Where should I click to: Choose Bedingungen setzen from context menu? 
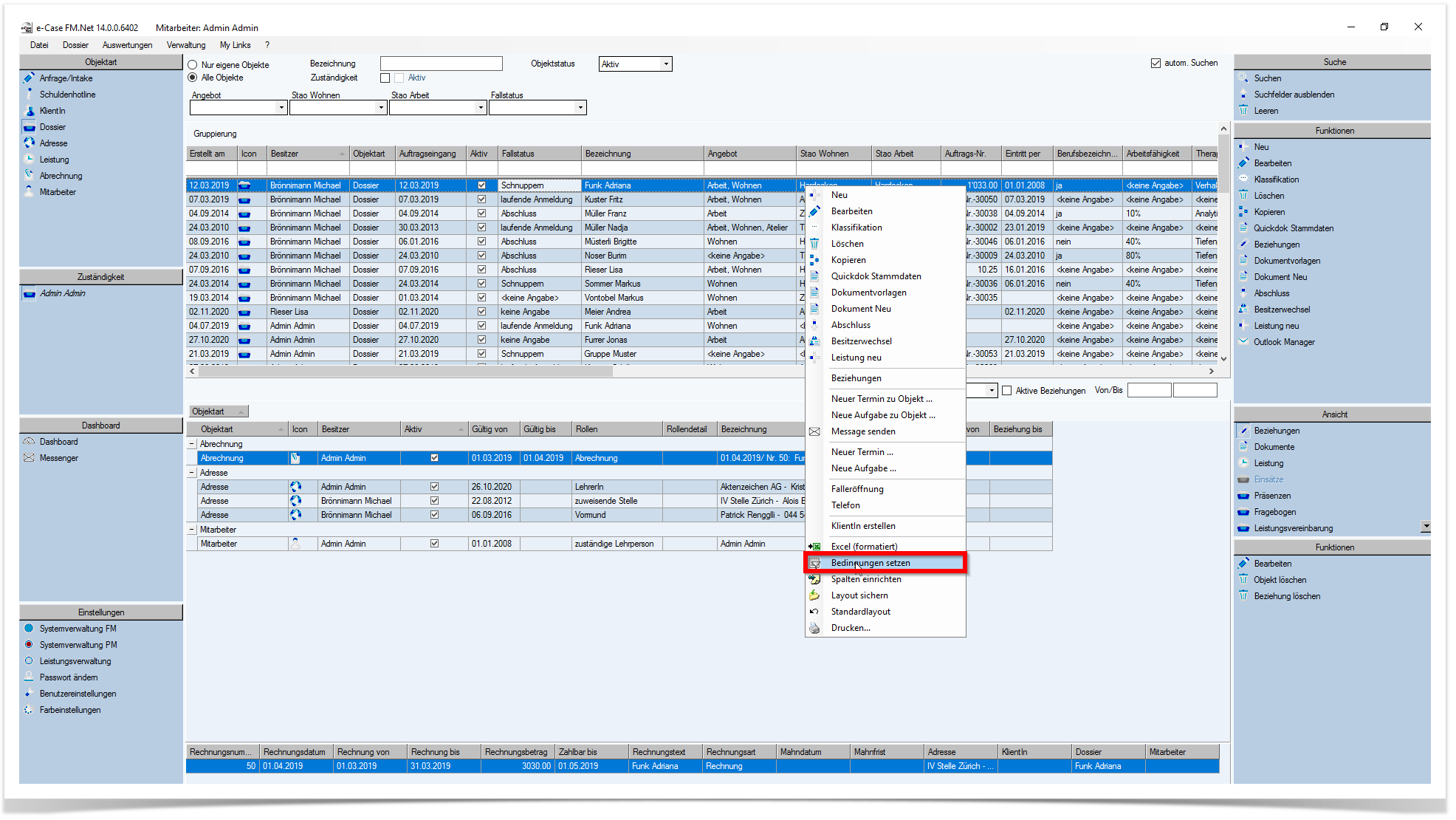(x=885, y=562)
